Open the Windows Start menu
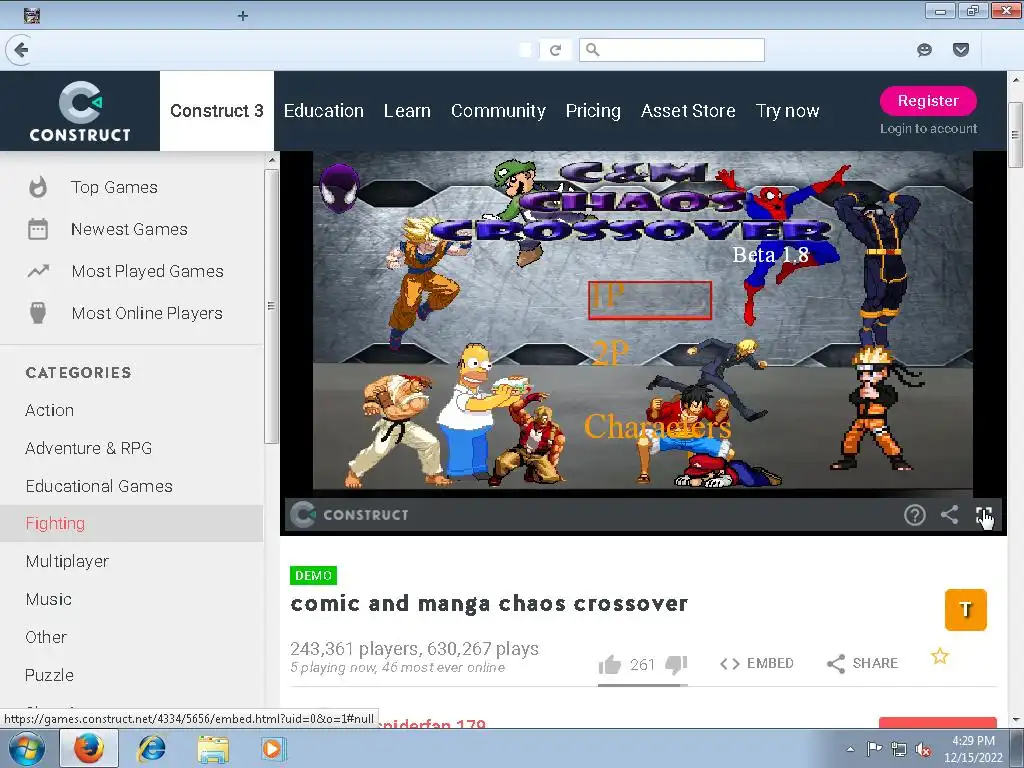Image resolution: width=1024 pixels, height=768 pixels. 27,749
